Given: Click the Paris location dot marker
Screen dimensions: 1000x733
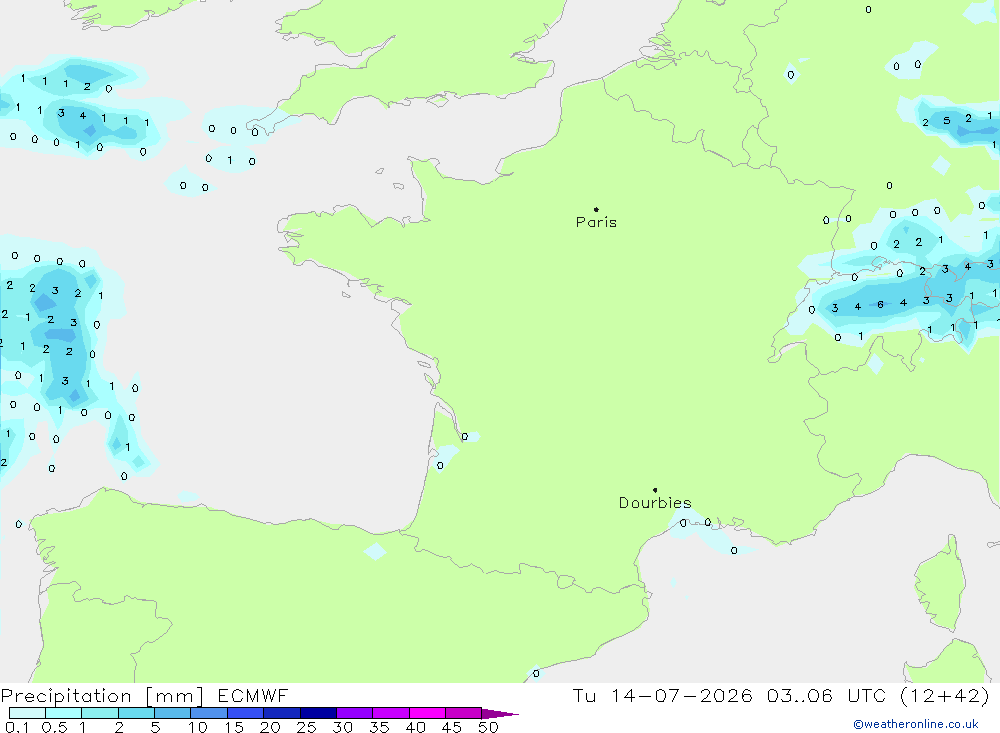Looking at the screenshot, I should [596, 209].
